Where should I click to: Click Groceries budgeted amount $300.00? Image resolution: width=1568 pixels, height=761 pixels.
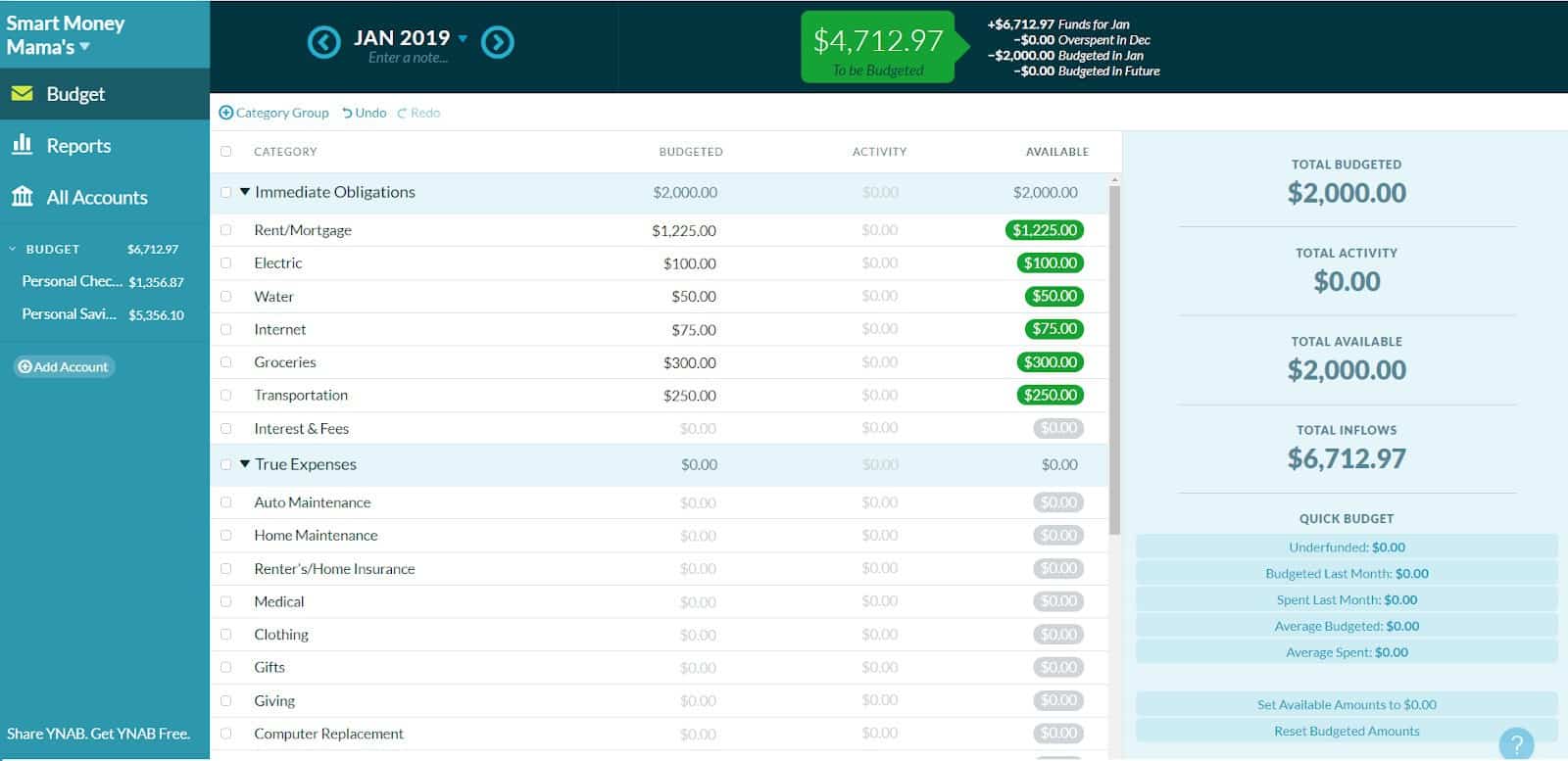pos(690,363)
